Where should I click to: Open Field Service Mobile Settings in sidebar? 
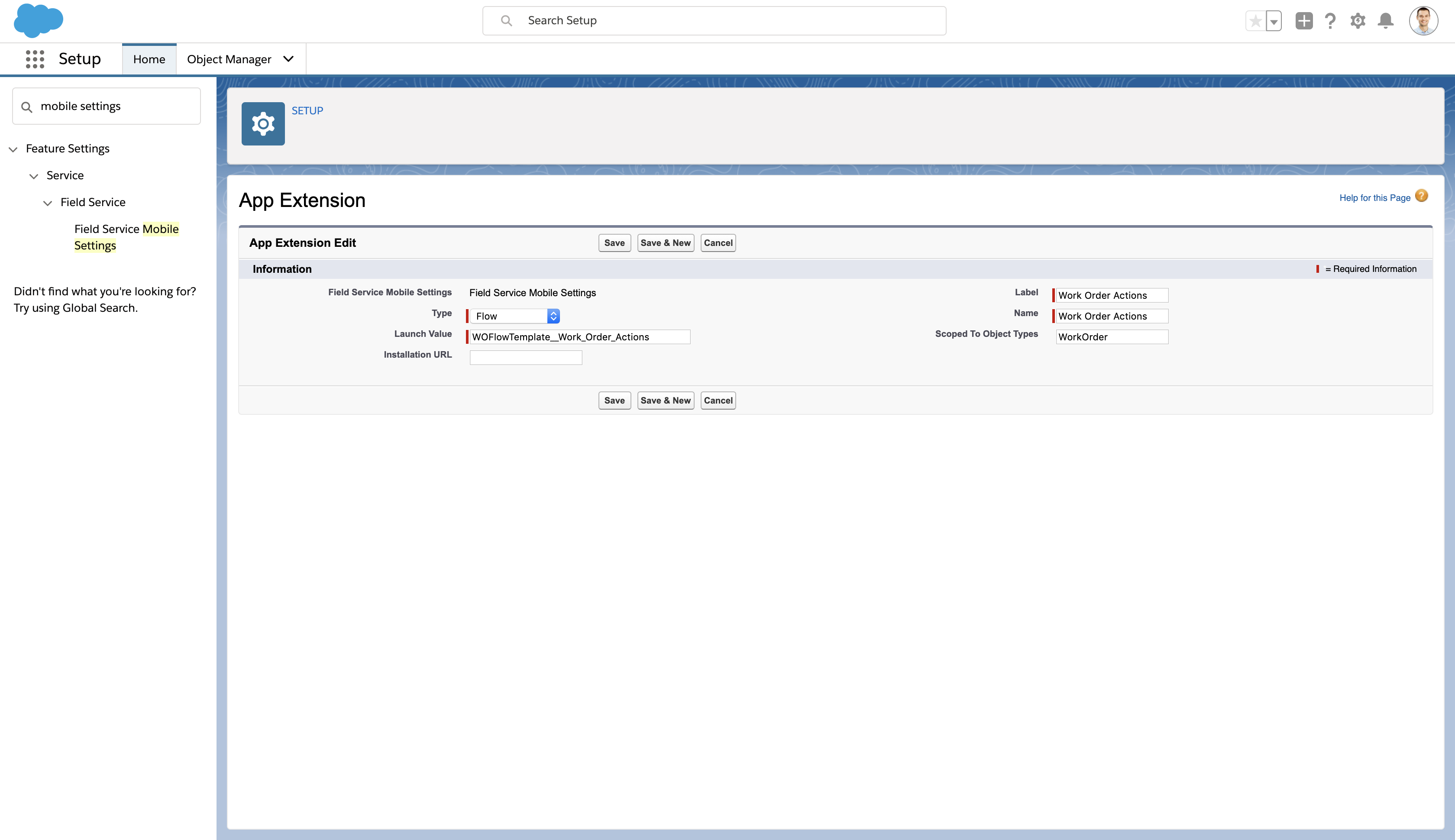126,237
